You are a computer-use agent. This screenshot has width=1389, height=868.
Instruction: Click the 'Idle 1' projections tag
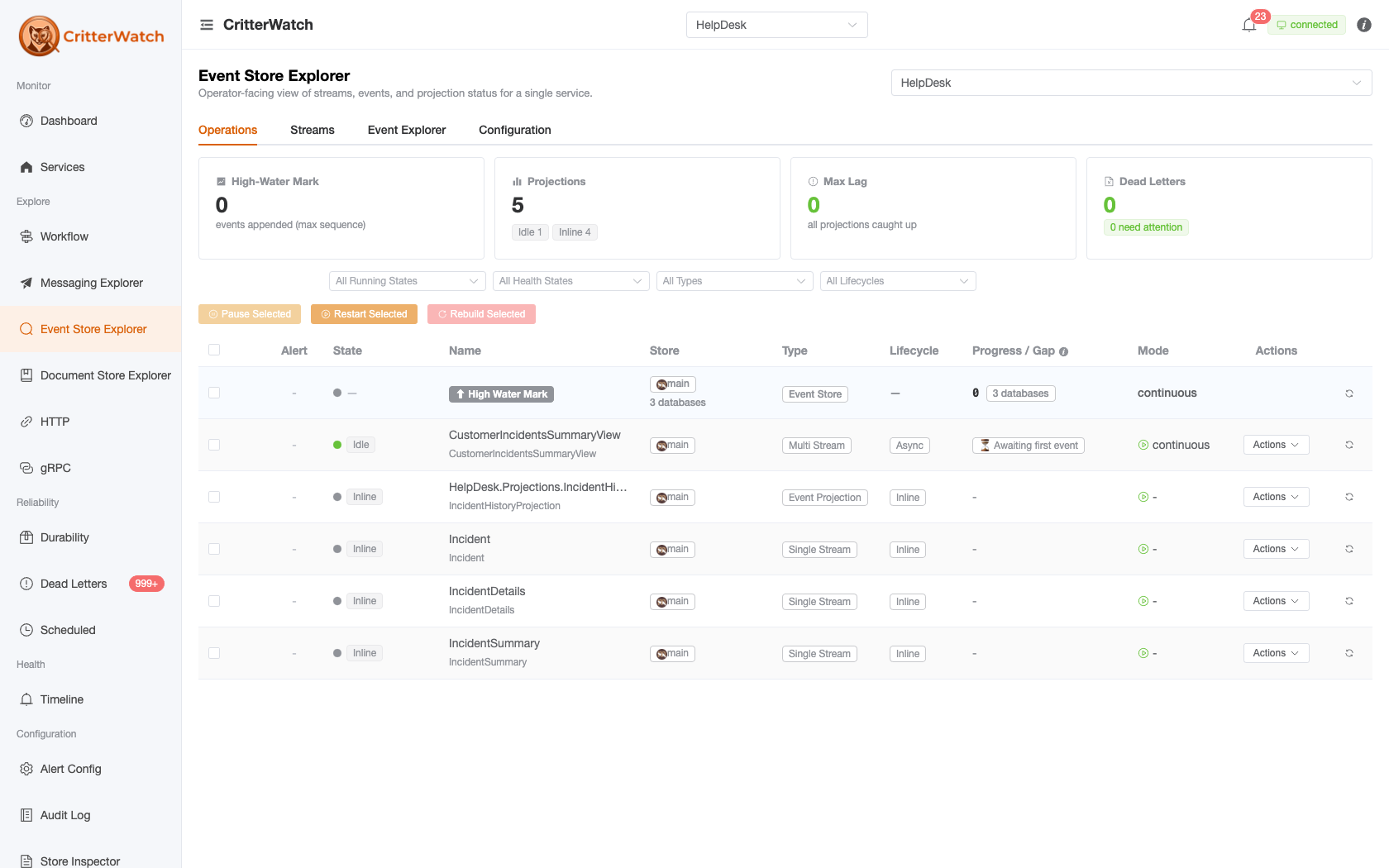pos(530,232)
